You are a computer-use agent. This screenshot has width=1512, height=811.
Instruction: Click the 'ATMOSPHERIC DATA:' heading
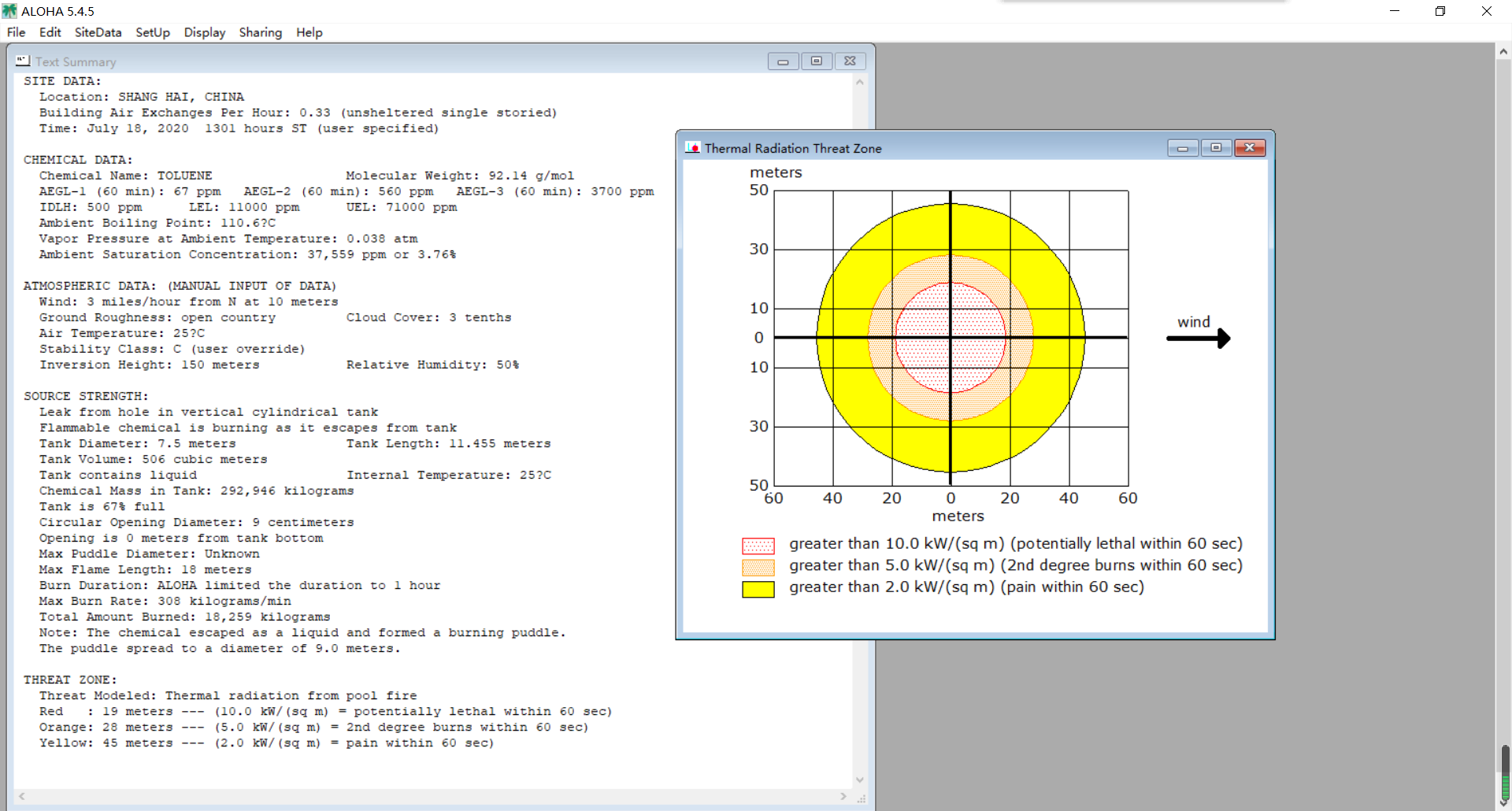coord(90,286)
